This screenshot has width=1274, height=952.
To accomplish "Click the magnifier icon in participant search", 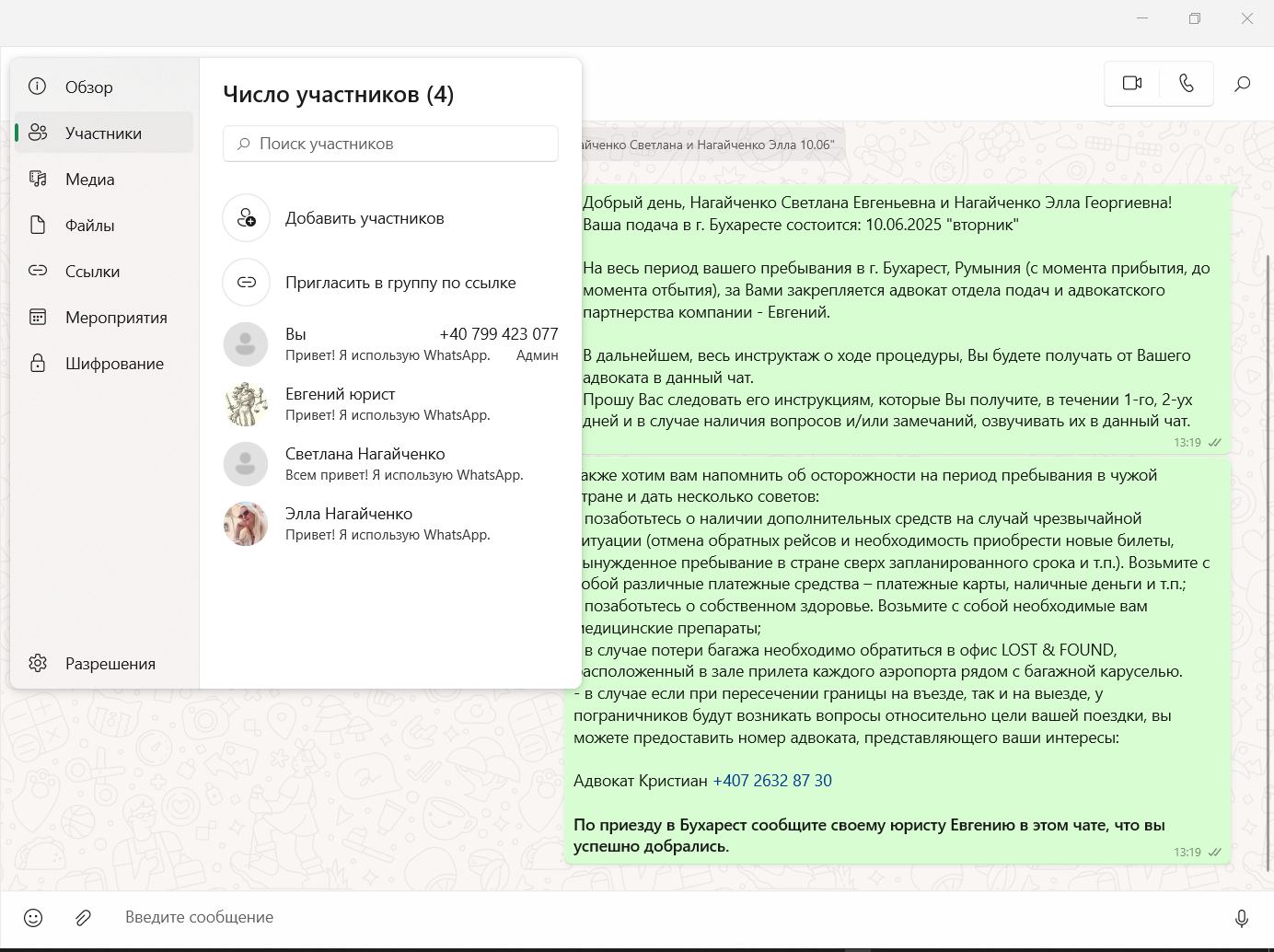I will tap(244, 144).
